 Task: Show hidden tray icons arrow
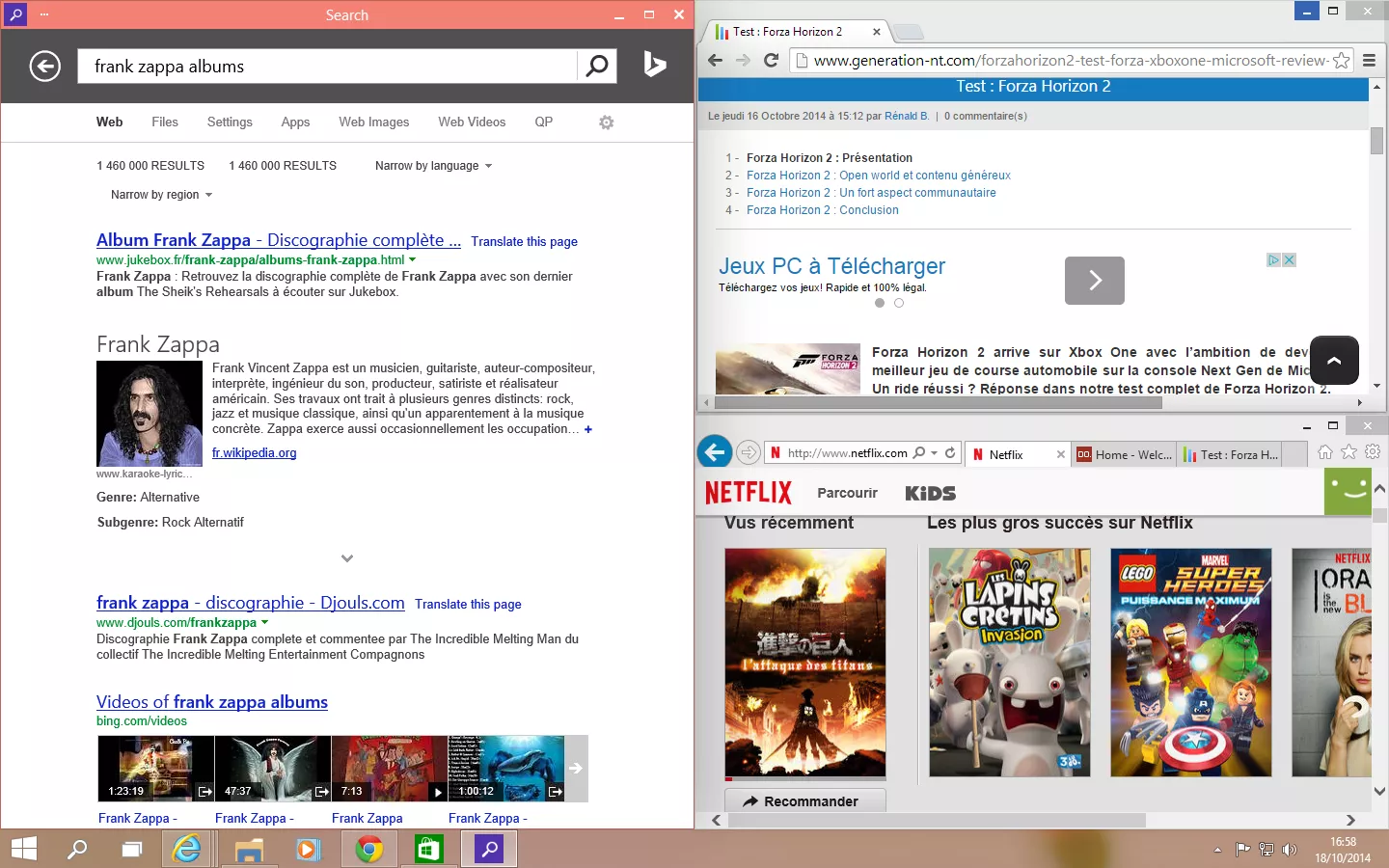pos(1217,850)
